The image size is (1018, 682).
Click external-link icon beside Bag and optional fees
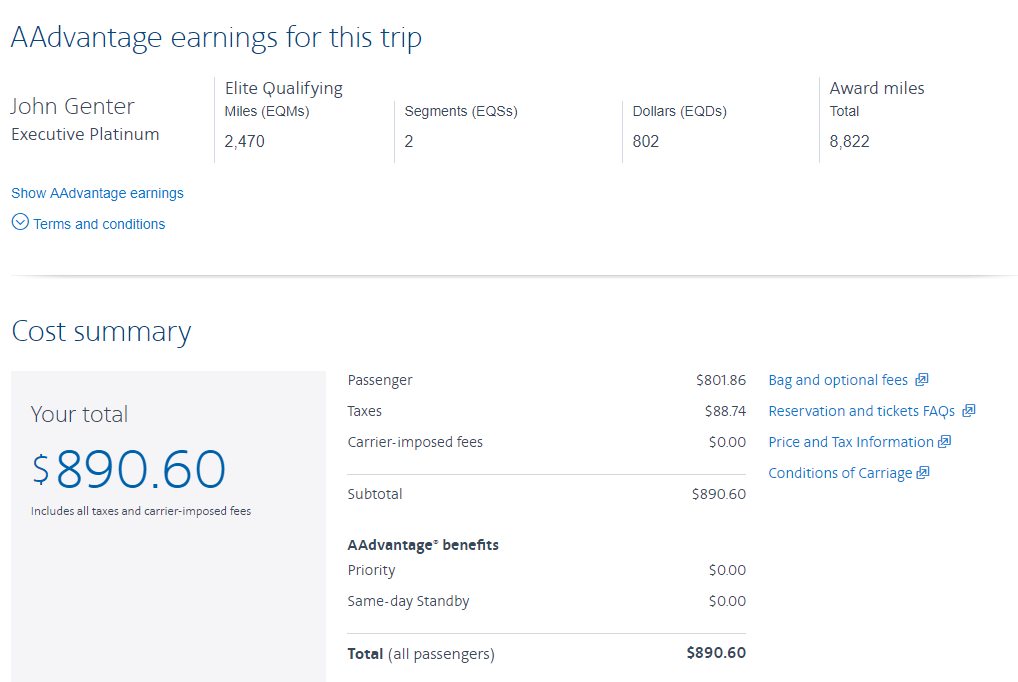[922, 380]
